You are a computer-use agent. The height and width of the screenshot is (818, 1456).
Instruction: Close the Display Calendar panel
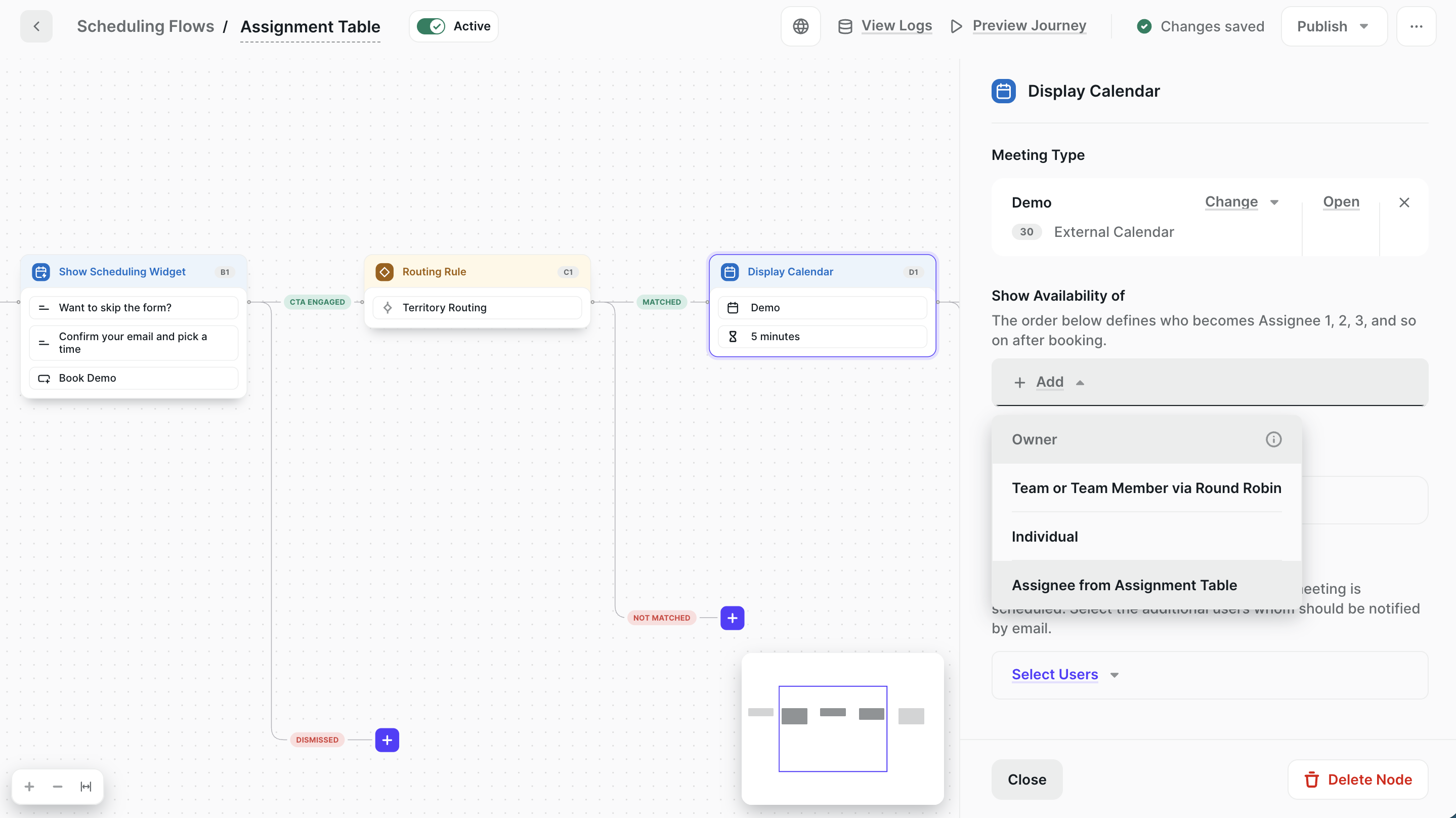(x=1026, y=780)
